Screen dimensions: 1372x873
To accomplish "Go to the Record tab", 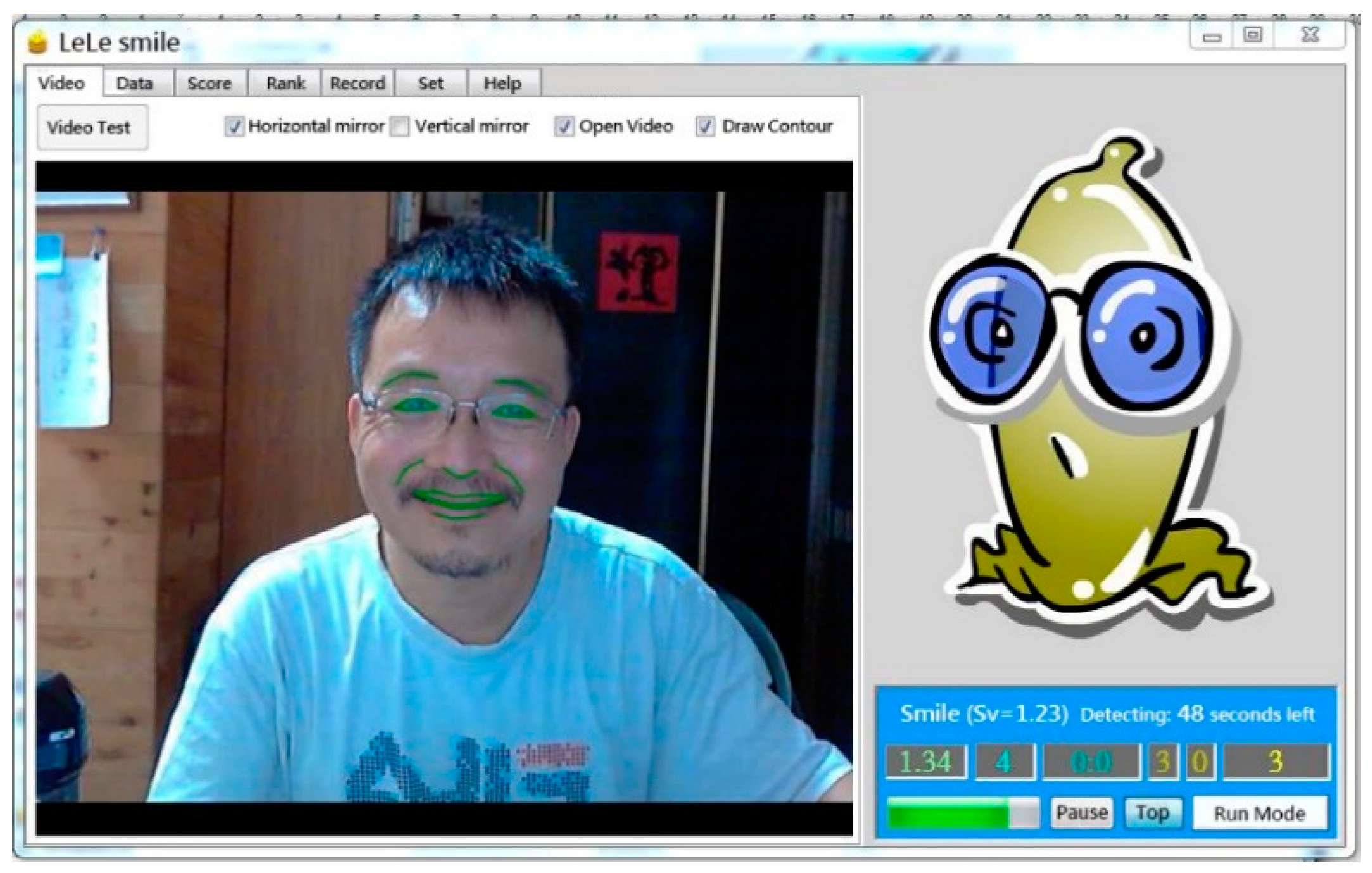I will click(357, 83).
